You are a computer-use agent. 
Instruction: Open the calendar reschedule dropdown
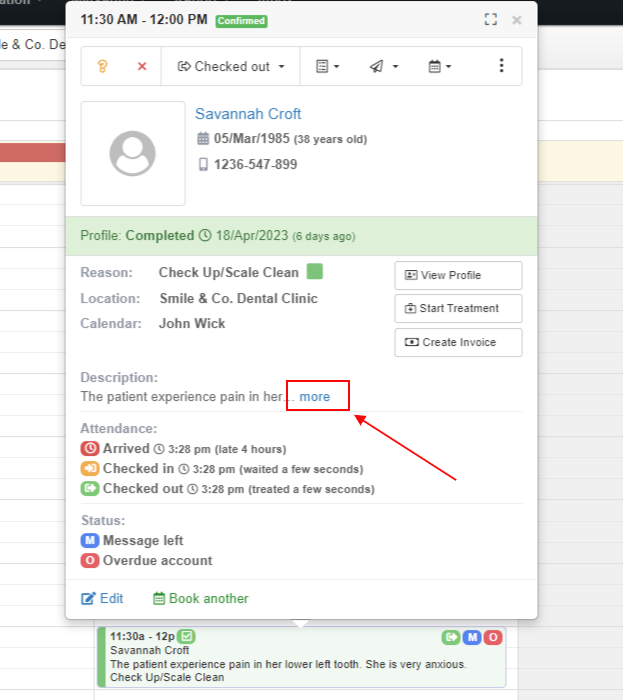440,67
